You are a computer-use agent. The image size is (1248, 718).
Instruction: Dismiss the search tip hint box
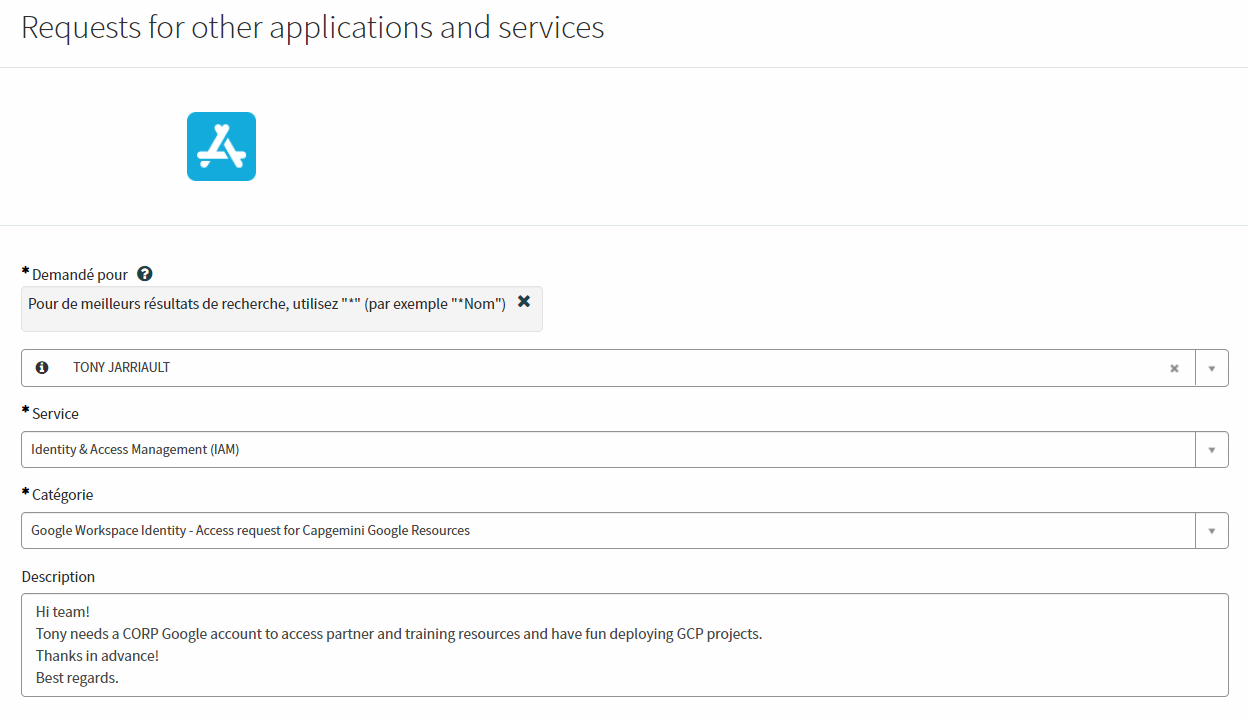tap(524, 301)
